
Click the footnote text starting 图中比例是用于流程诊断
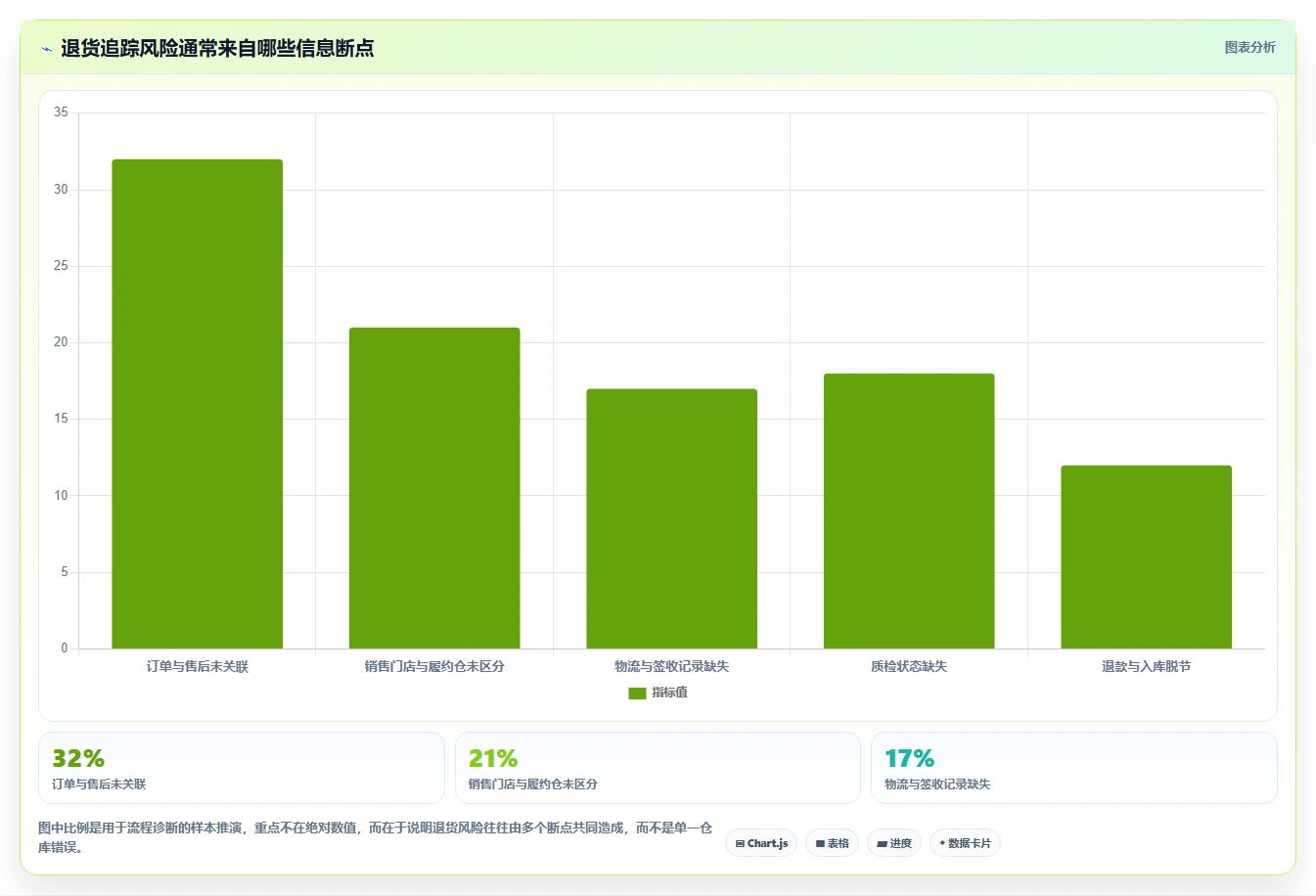point(376,837)
